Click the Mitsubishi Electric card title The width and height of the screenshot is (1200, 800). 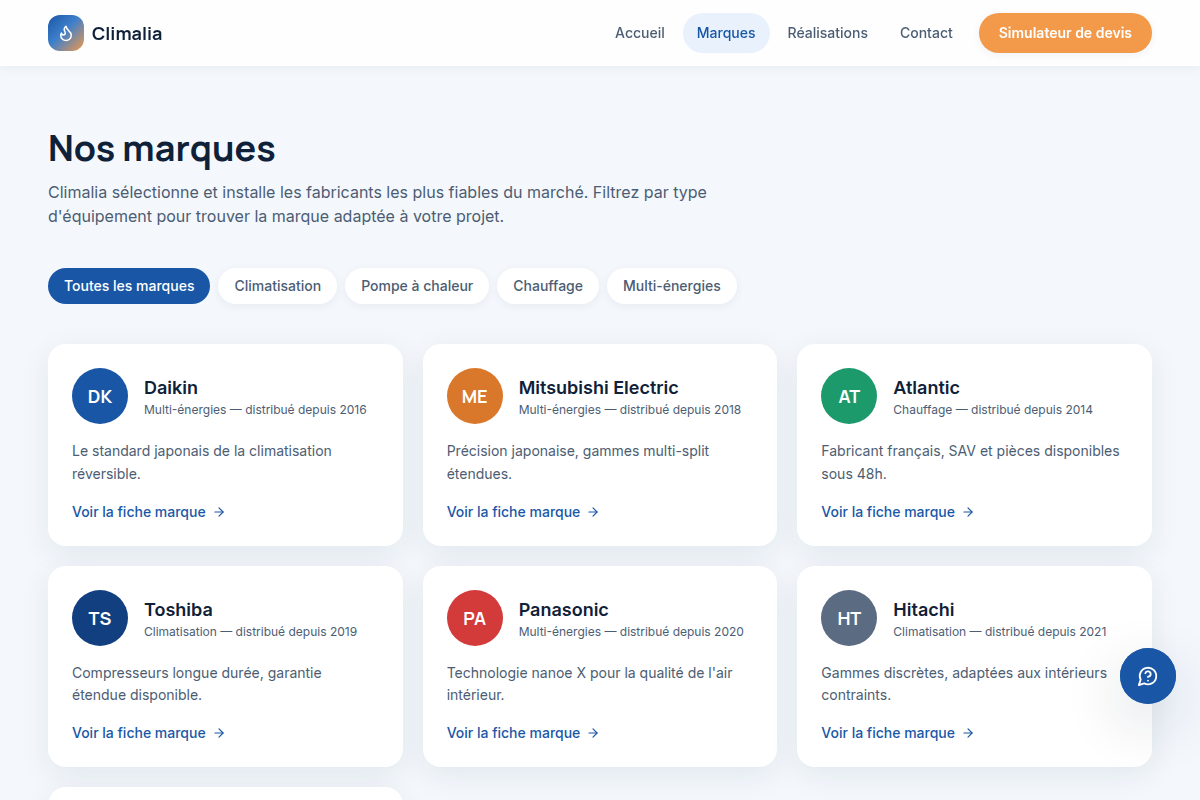click(599, 388)
